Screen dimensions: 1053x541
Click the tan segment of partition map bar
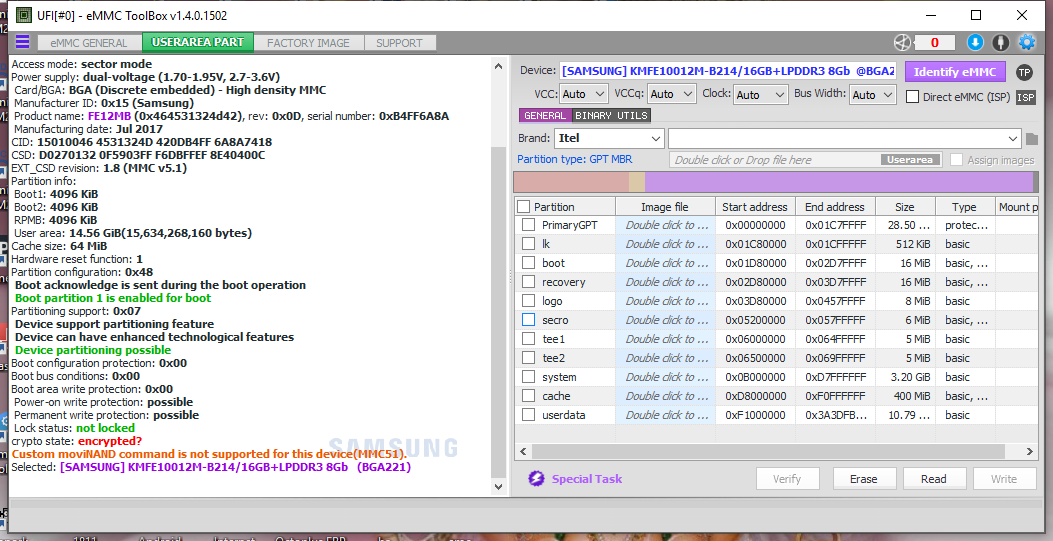click(x=637, y=183)
